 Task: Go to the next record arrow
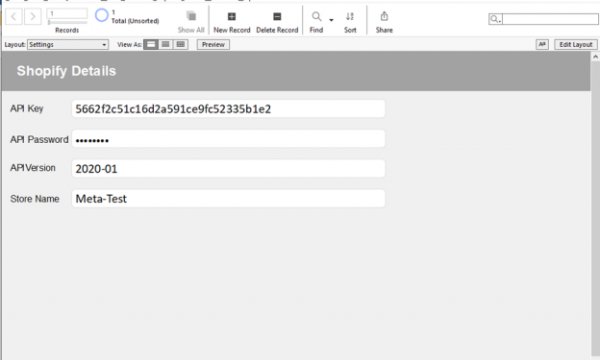(33, 16)
